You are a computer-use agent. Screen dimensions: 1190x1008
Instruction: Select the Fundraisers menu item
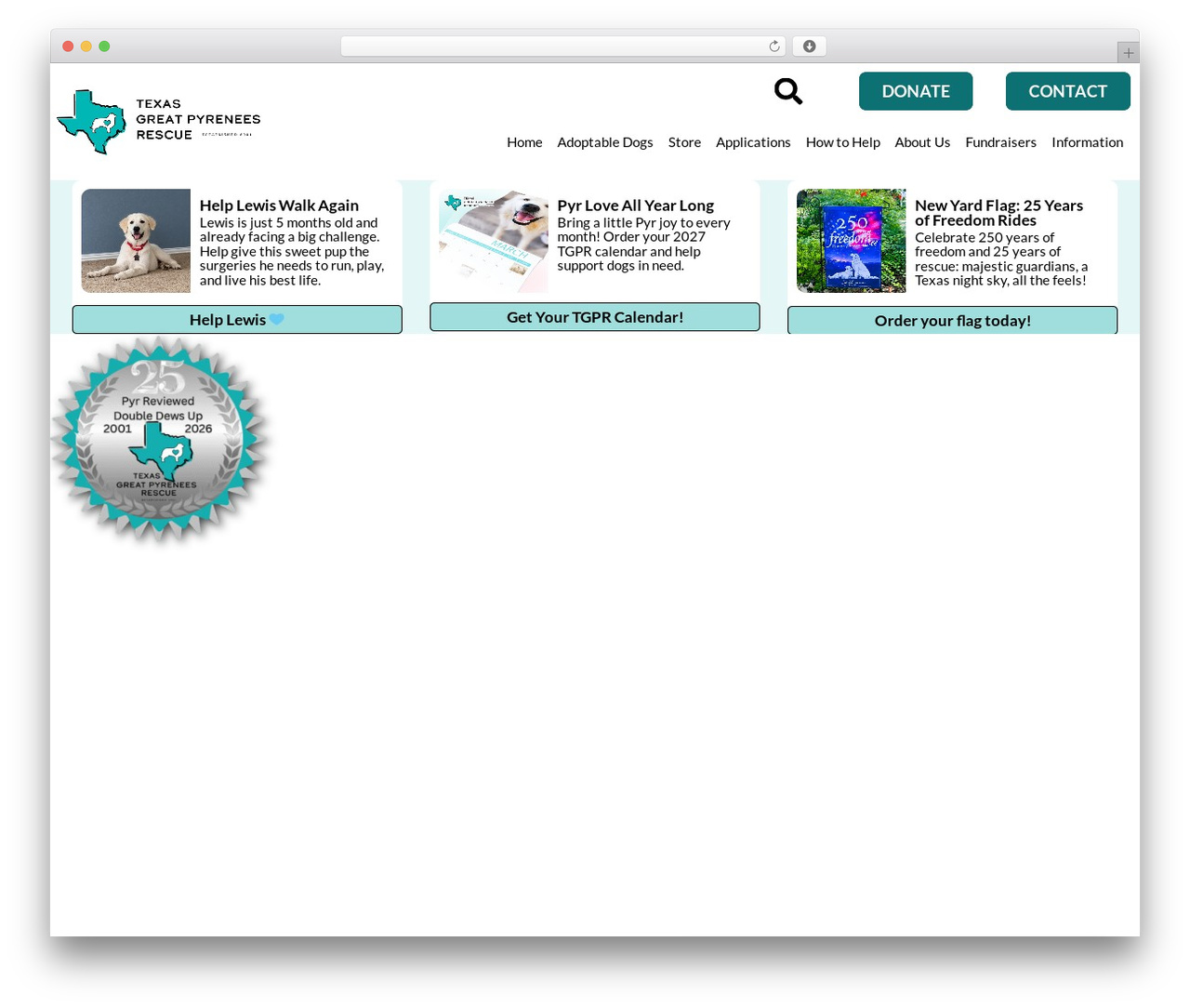[1000, 142]
